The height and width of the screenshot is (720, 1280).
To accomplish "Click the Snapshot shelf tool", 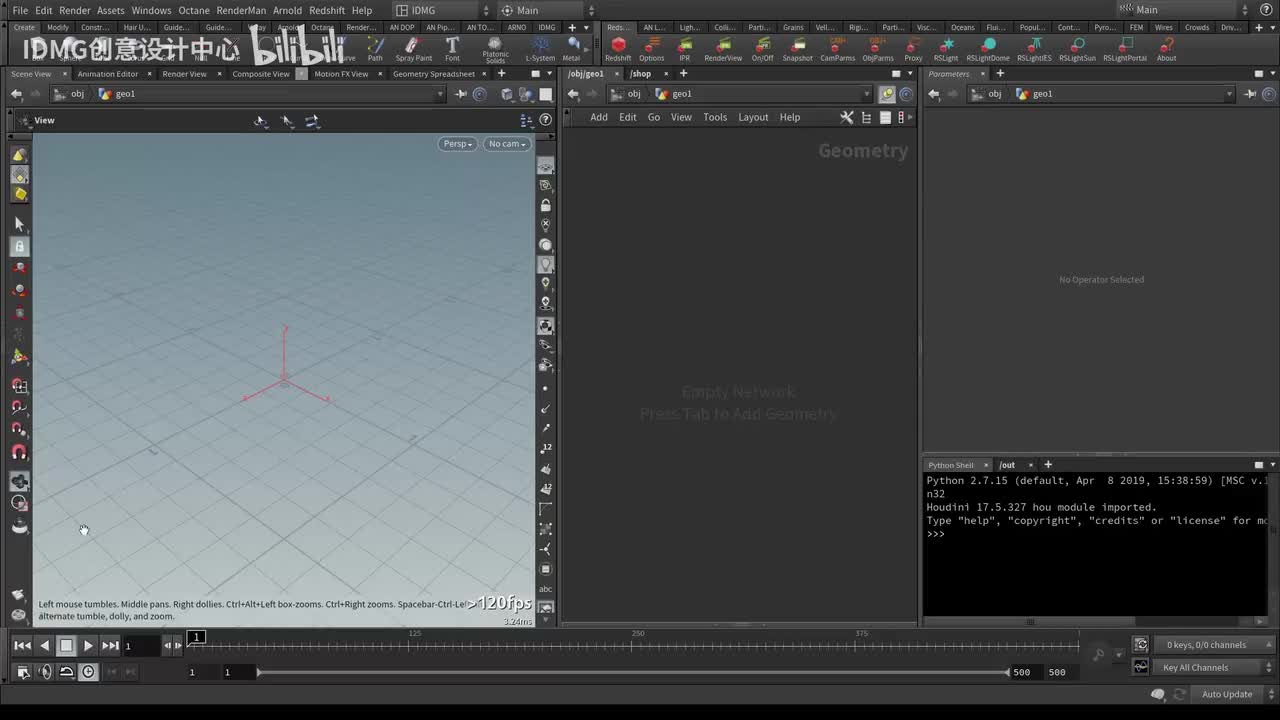I will 797,47.
